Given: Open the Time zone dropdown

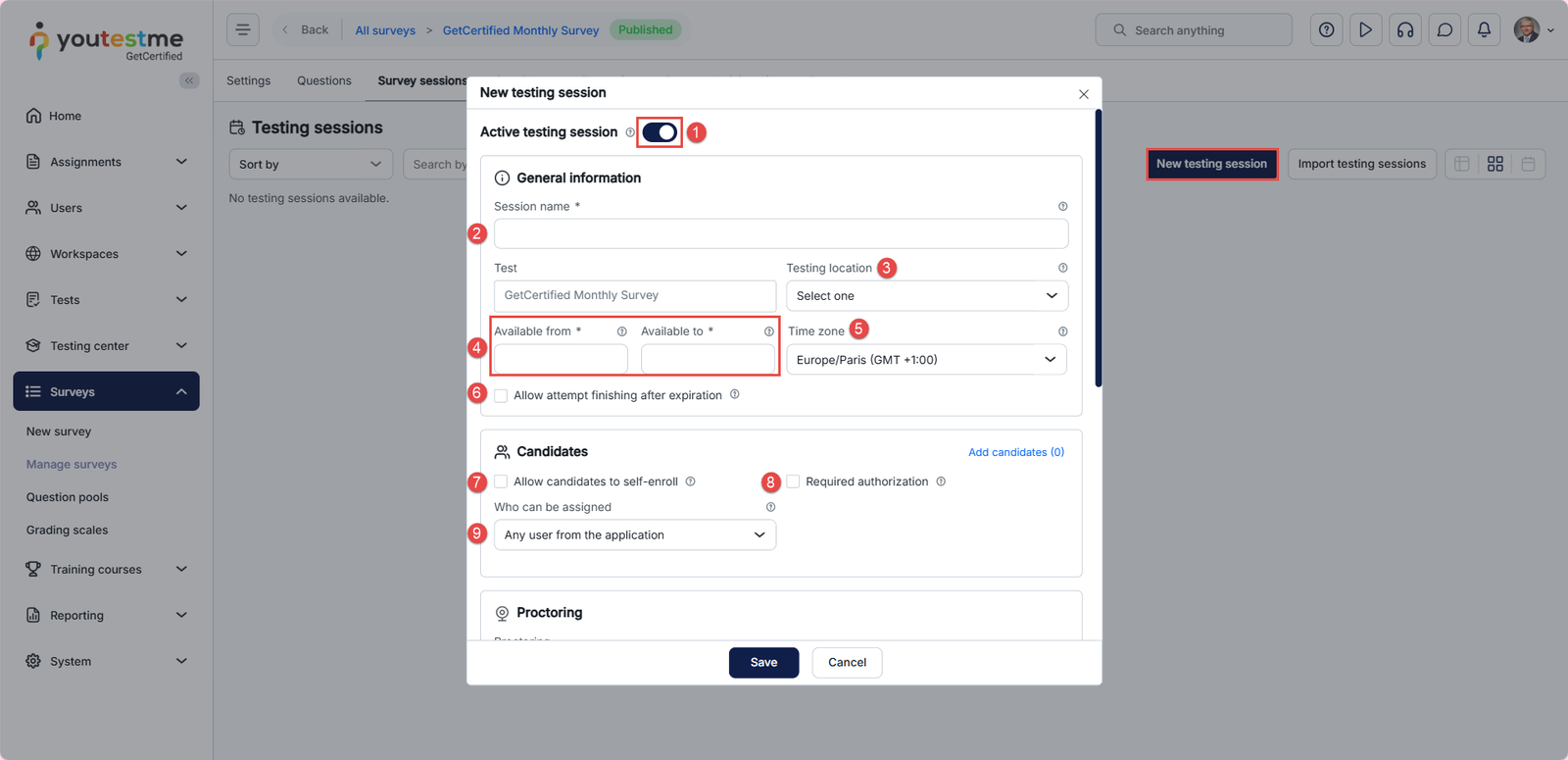Looking at the screenshot, I should (x=926, y=360).
